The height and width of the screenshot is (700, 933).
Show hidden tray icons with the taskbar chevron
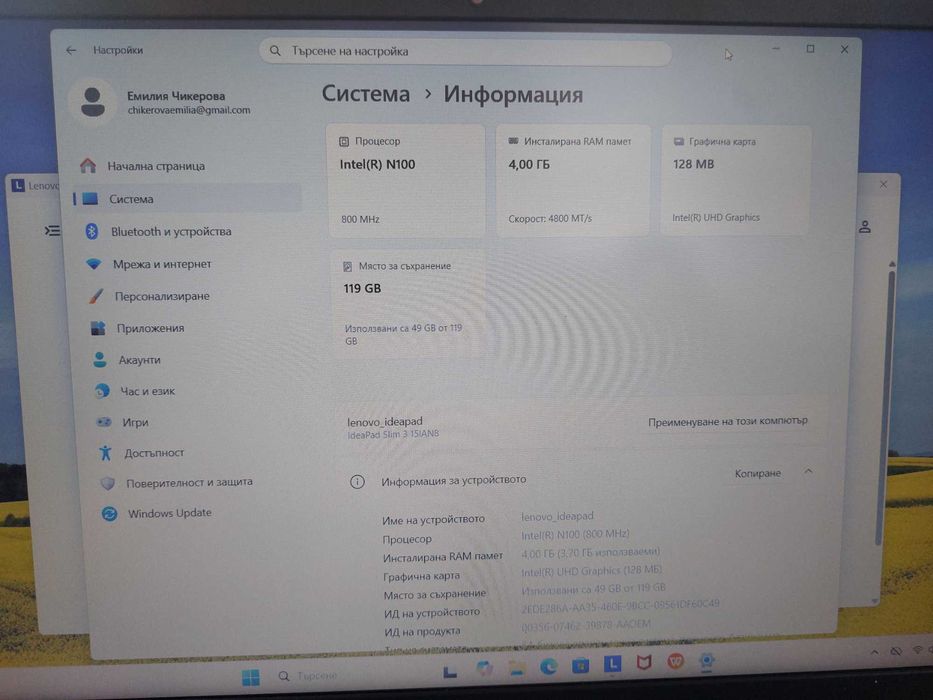click(x=874, y=652)
